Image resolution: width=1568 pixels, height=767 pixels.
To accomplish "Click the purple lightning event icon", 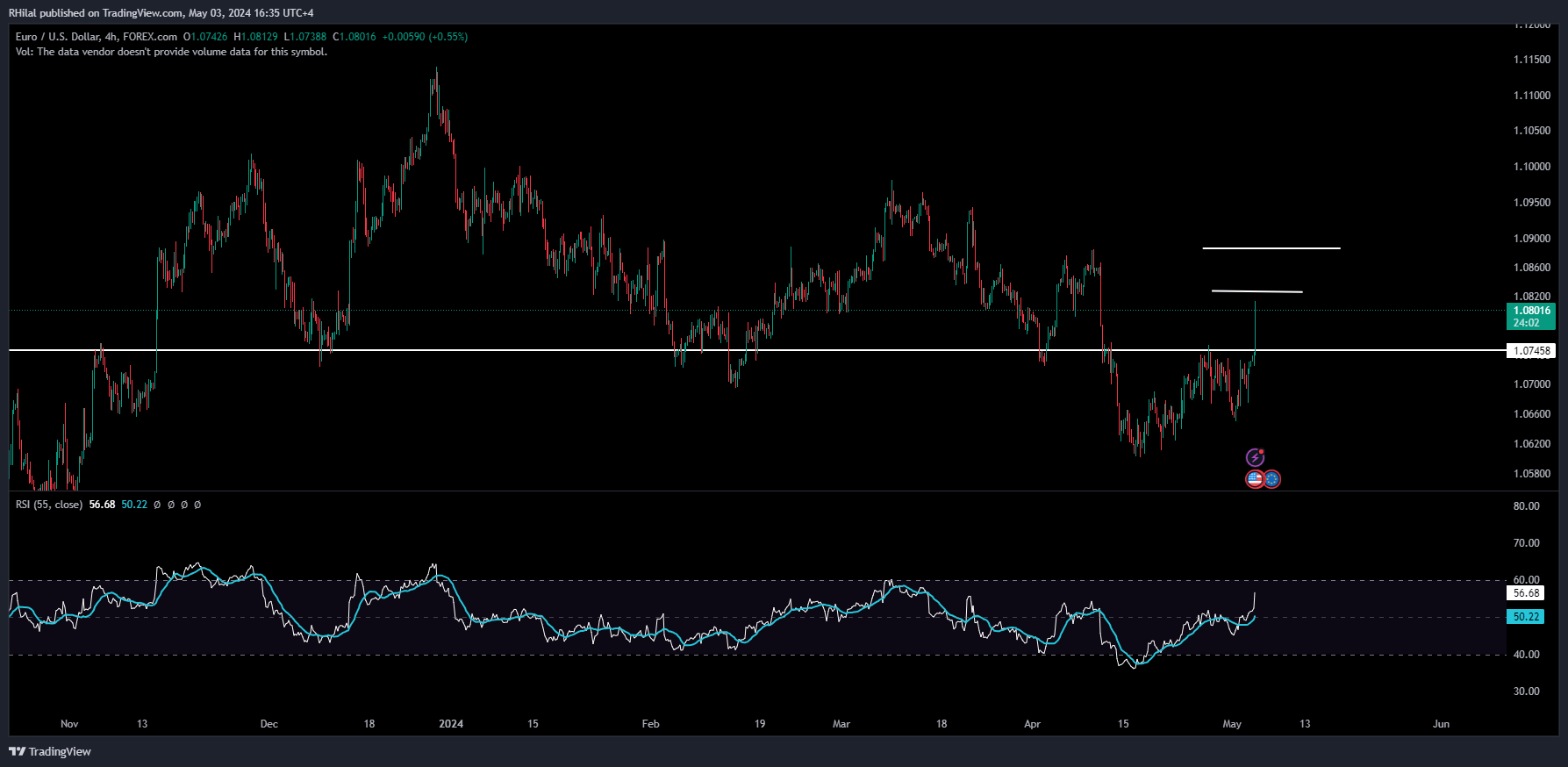I will coord(1256,457).
